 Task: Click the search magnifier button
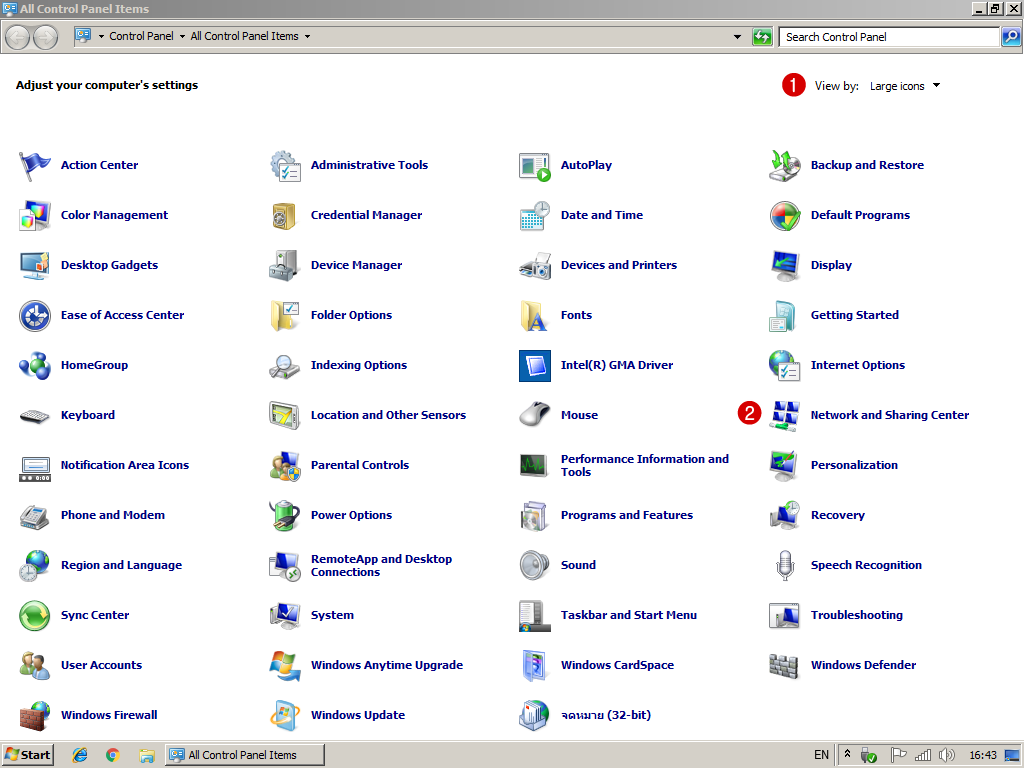1011,37
